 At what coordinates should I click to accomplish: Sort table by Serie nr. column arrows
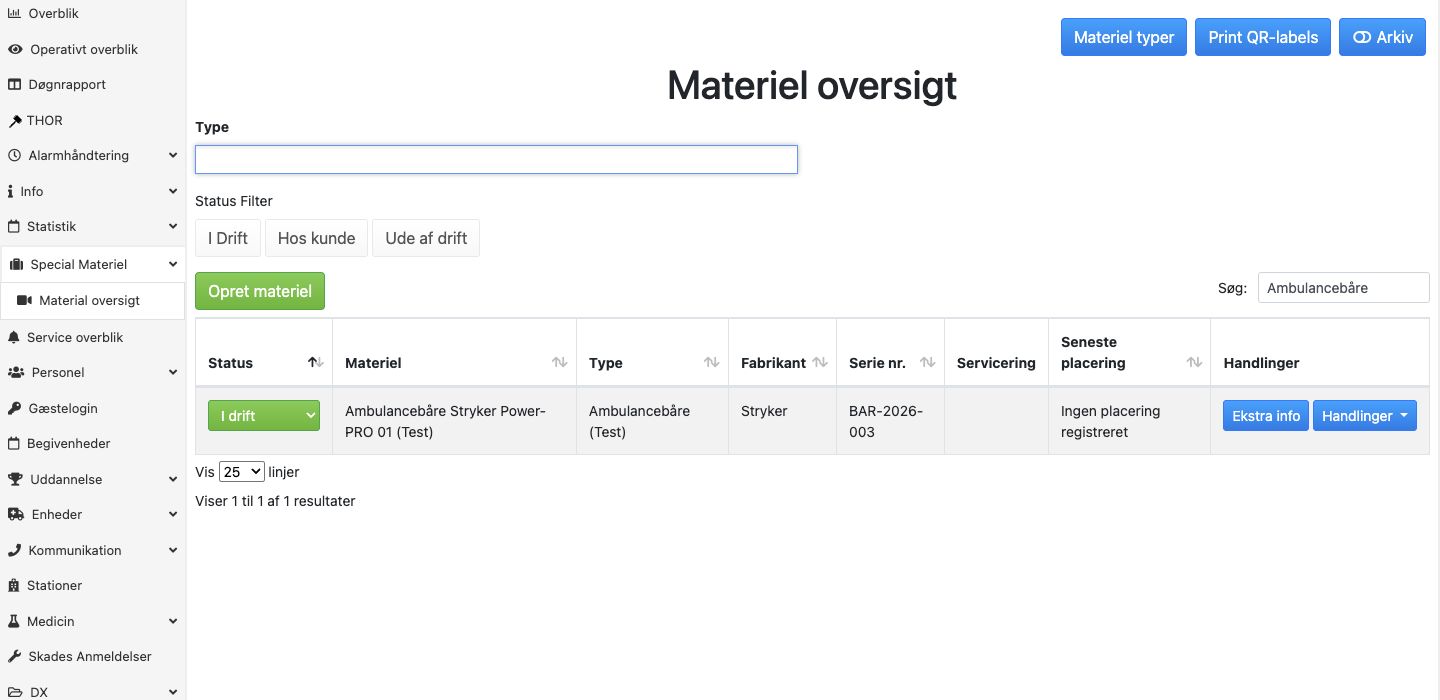[928, 363]
